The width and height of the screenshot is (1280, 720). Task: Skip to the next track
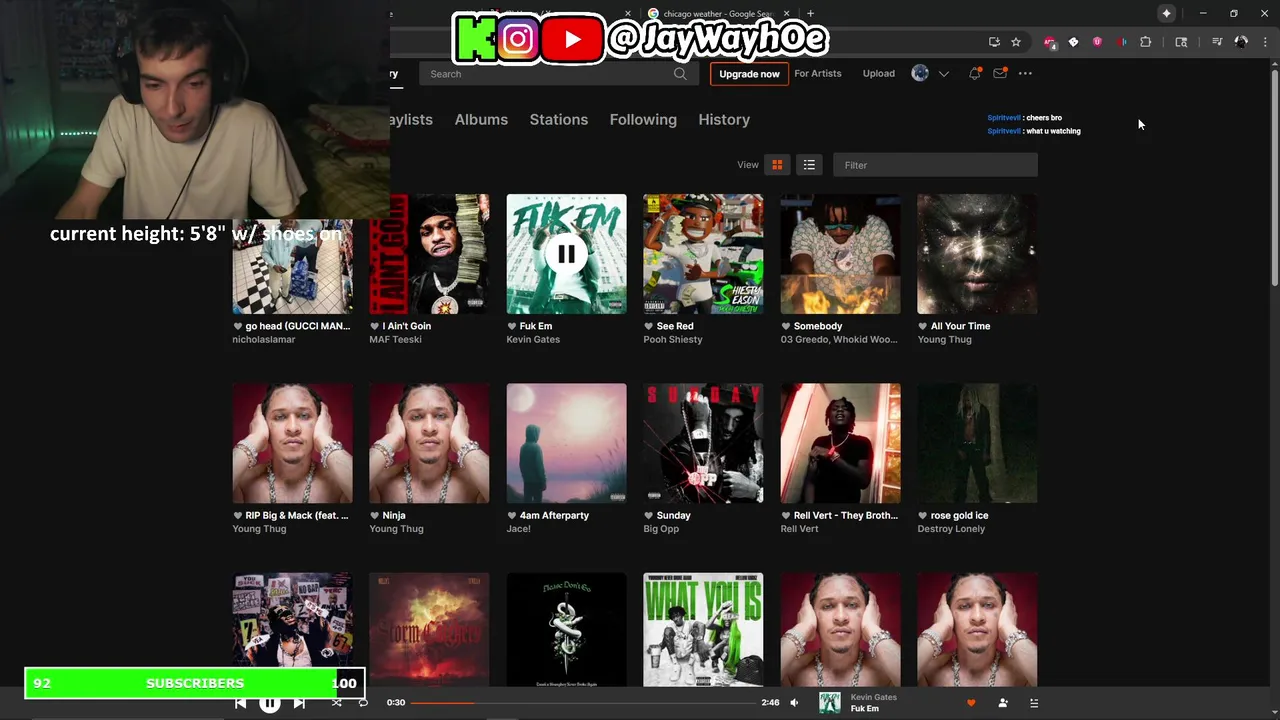[x=299, y=703]
